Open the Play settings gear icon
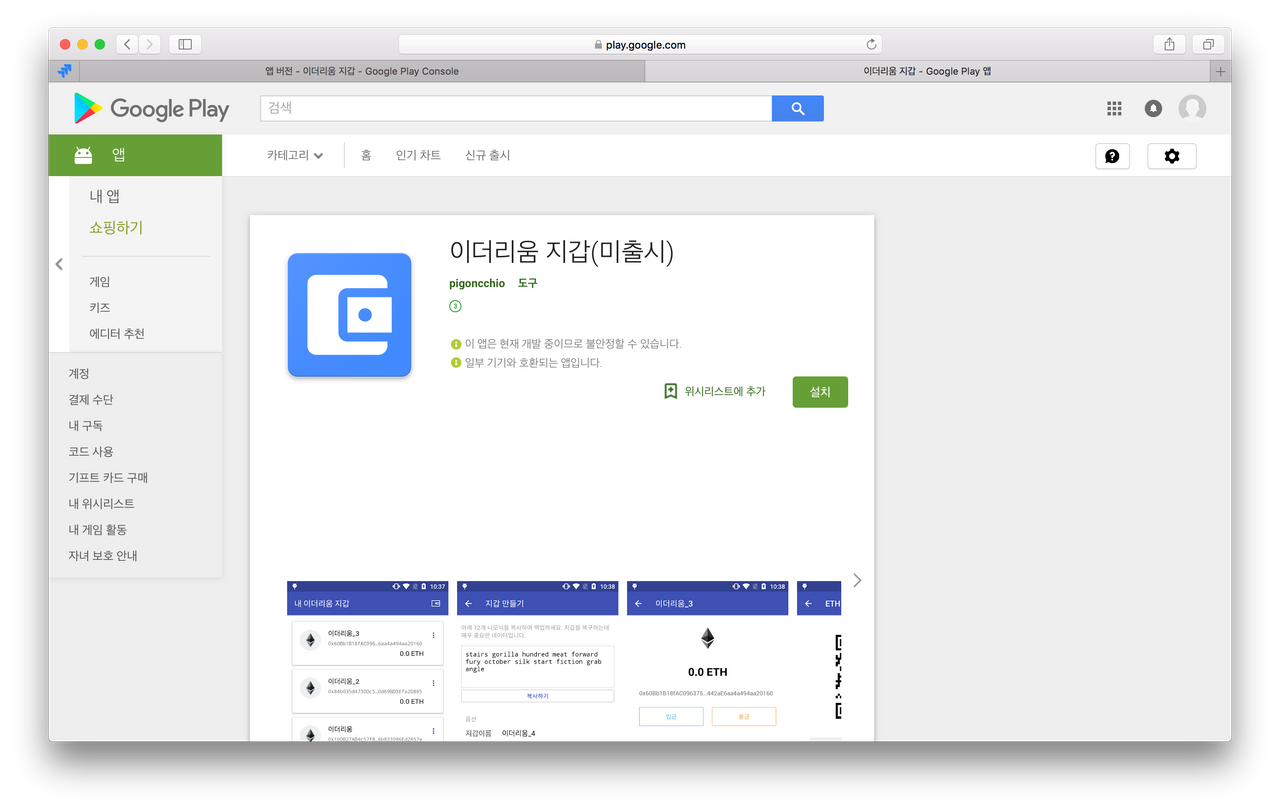The height and width of the screenshot is (811, 1280). (1171, 156)
